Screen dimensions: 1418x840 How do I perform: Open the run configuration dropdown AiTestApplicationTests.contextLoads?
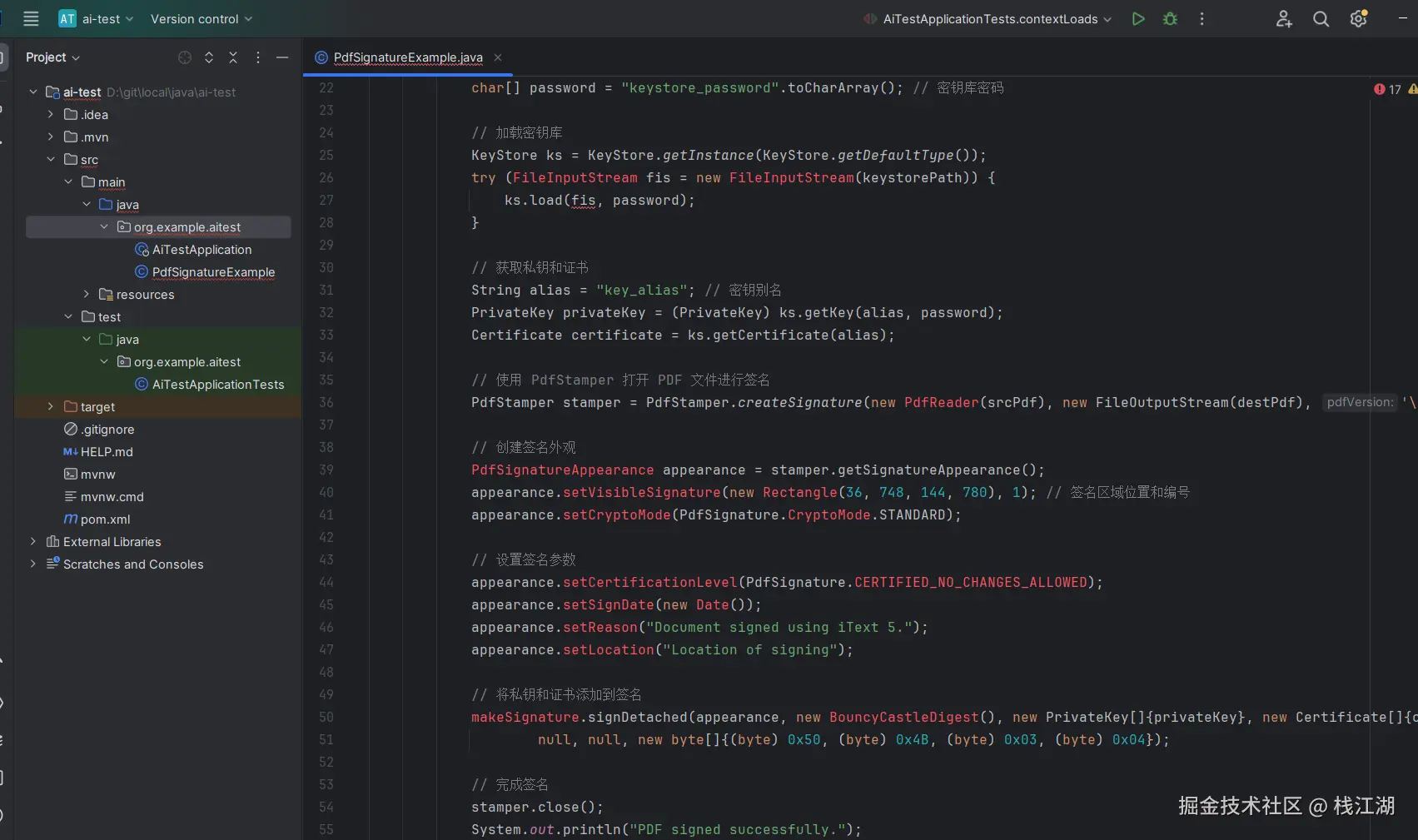[x=988, y=18]
